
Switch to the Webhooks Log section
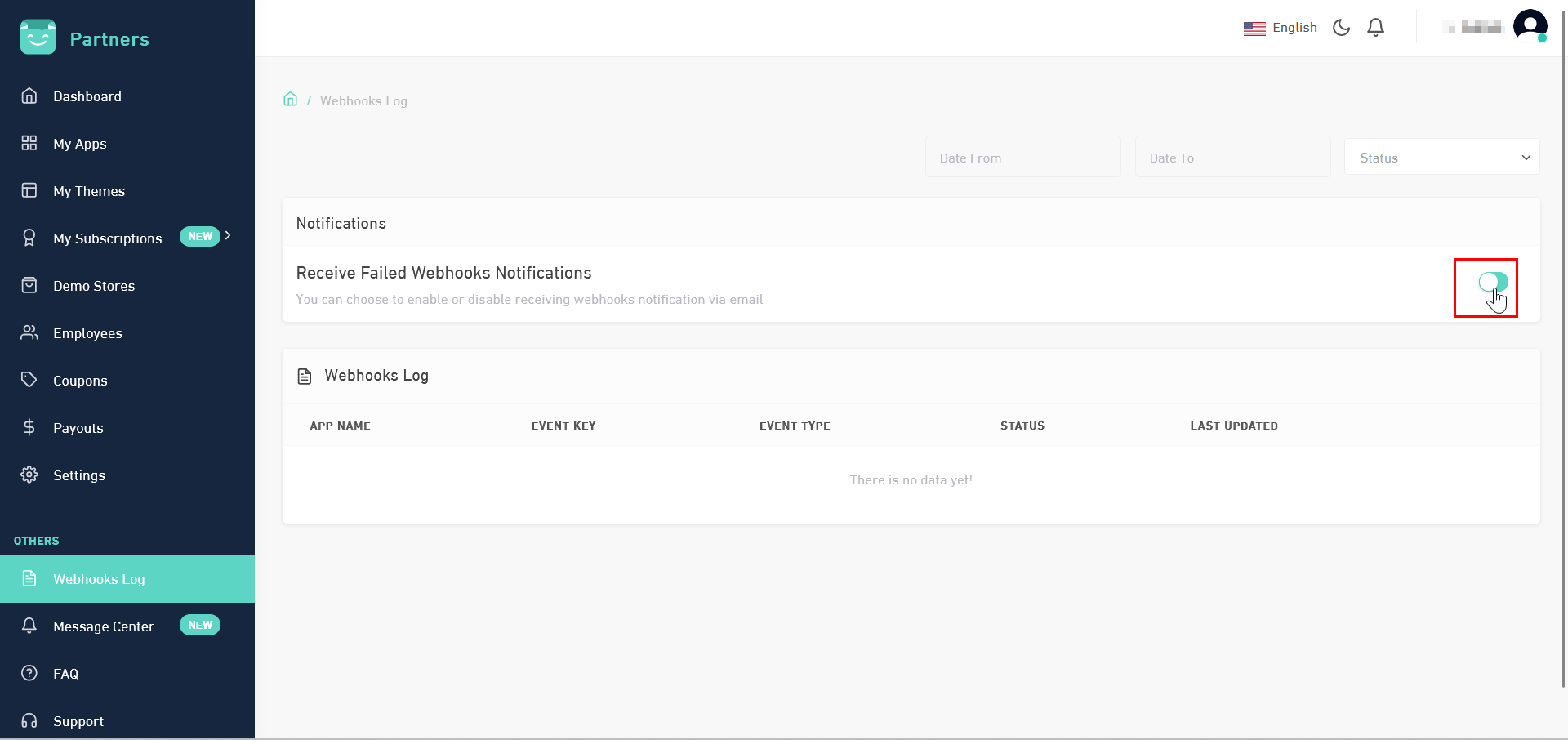pyautogui.click(x=98, y=579)
